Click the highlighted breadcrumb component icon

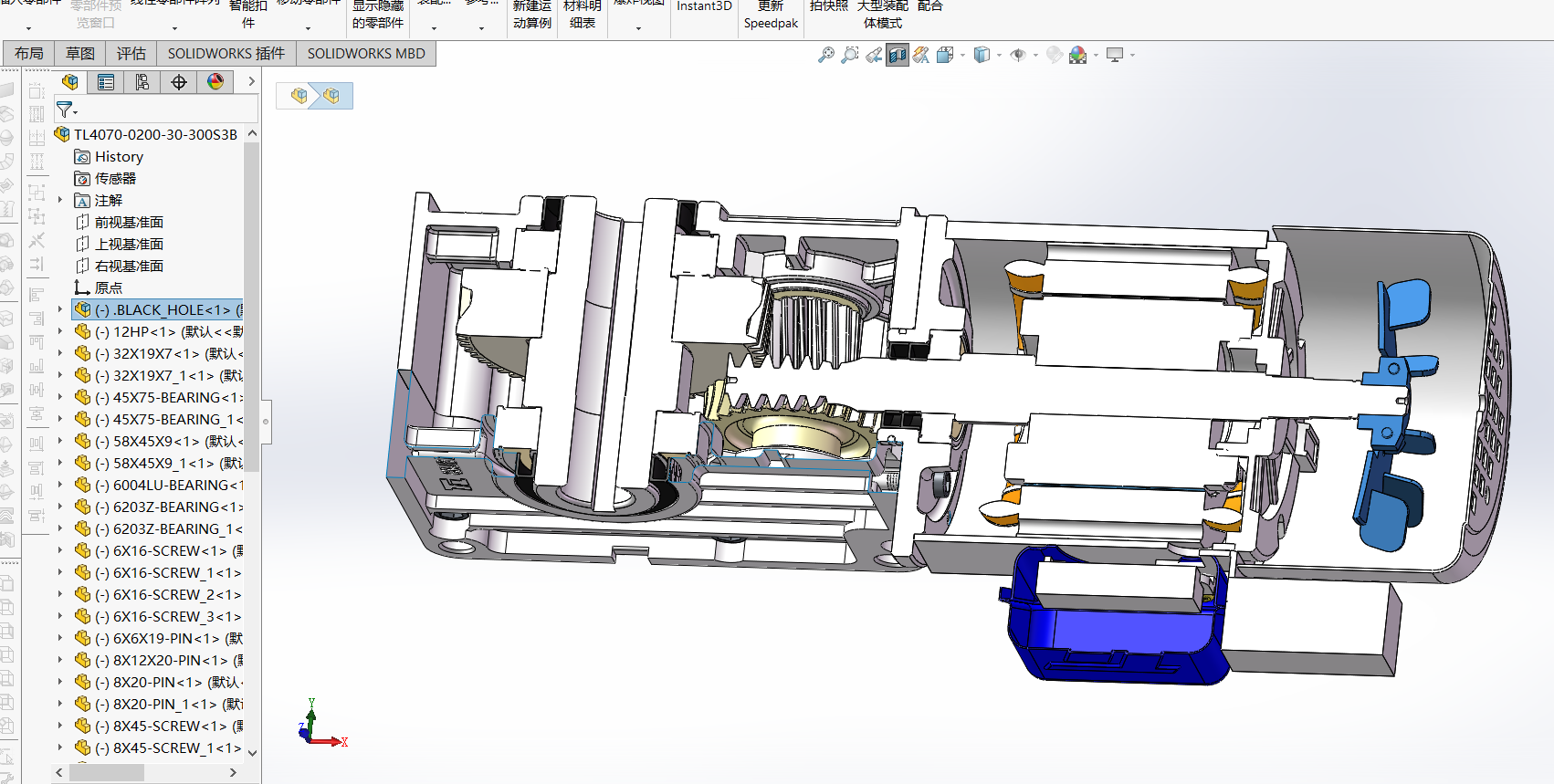point(331,95)
